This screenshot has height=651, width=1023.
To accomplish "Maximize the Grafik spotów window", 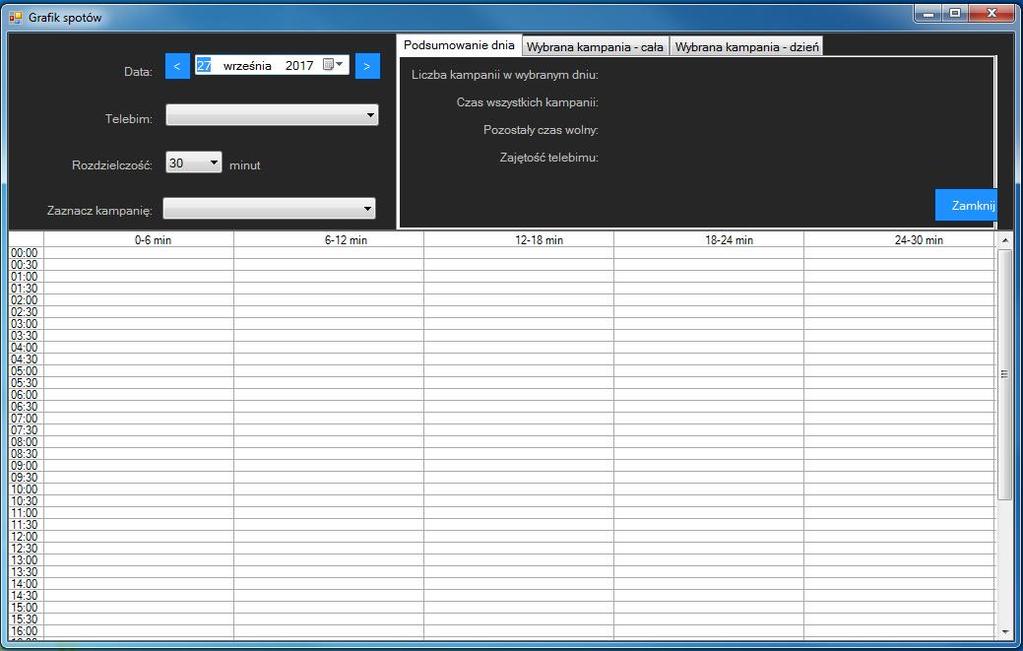I will (955, 13).
